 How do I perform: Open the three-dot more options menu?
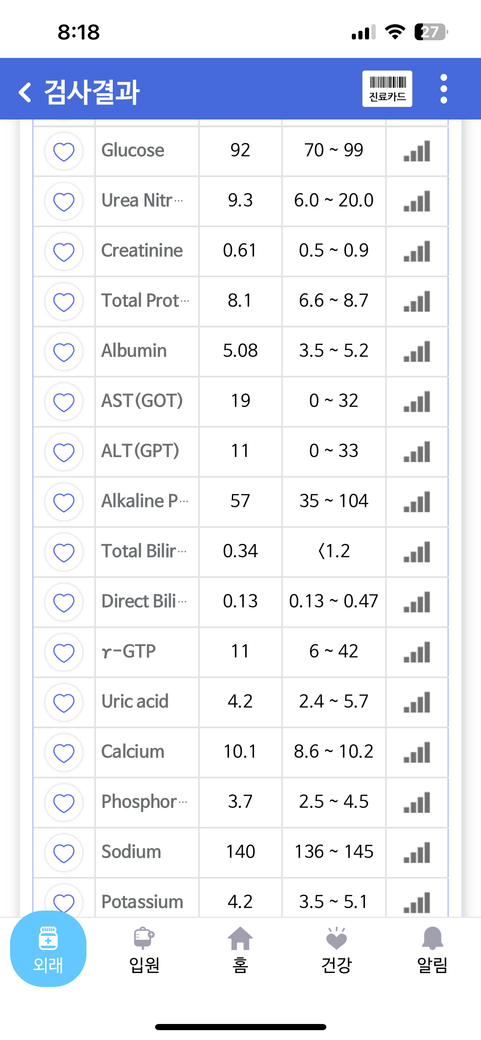tap(443, 89)
